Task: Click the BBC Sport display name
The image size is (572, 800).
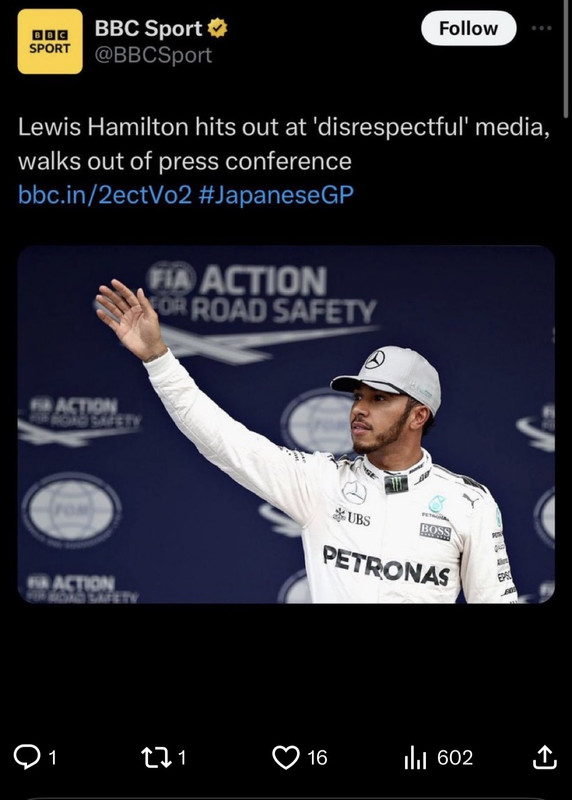Action: pyautogui.click(x=148, y=28)
